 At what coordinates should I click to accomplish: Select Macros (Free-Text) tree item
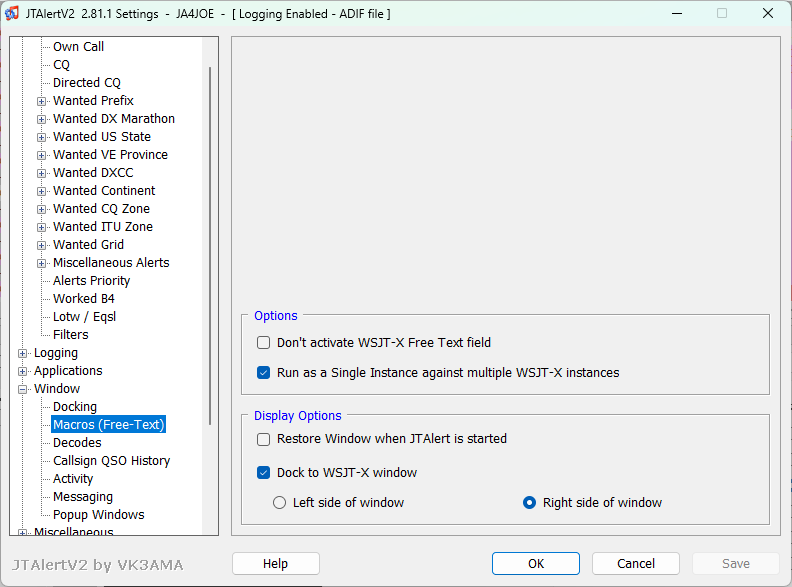[109, 425]
